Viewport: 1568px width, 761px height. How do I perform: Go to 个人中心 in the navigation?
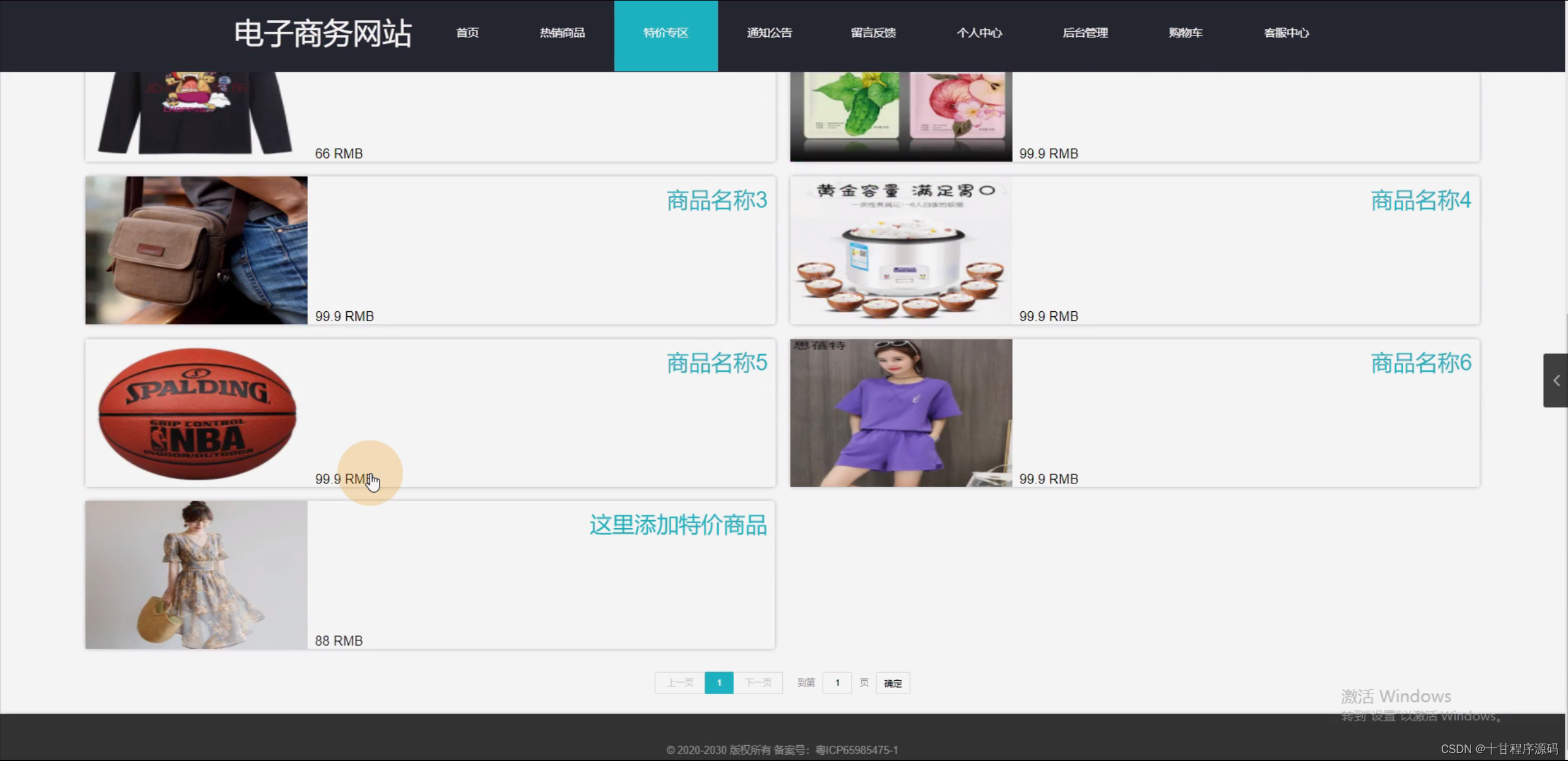click(x=979, y=33)
